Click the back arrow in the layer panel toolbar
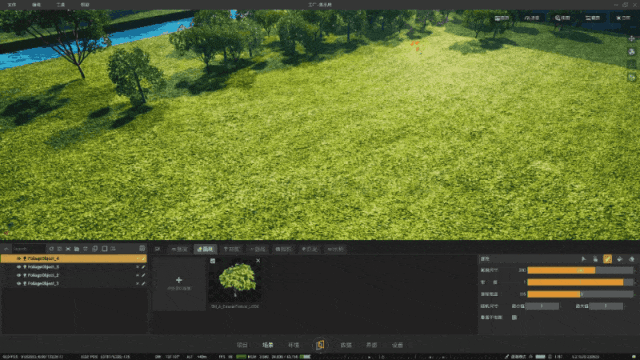Screen dimensions: 640x360 click(x=6, y=249)
